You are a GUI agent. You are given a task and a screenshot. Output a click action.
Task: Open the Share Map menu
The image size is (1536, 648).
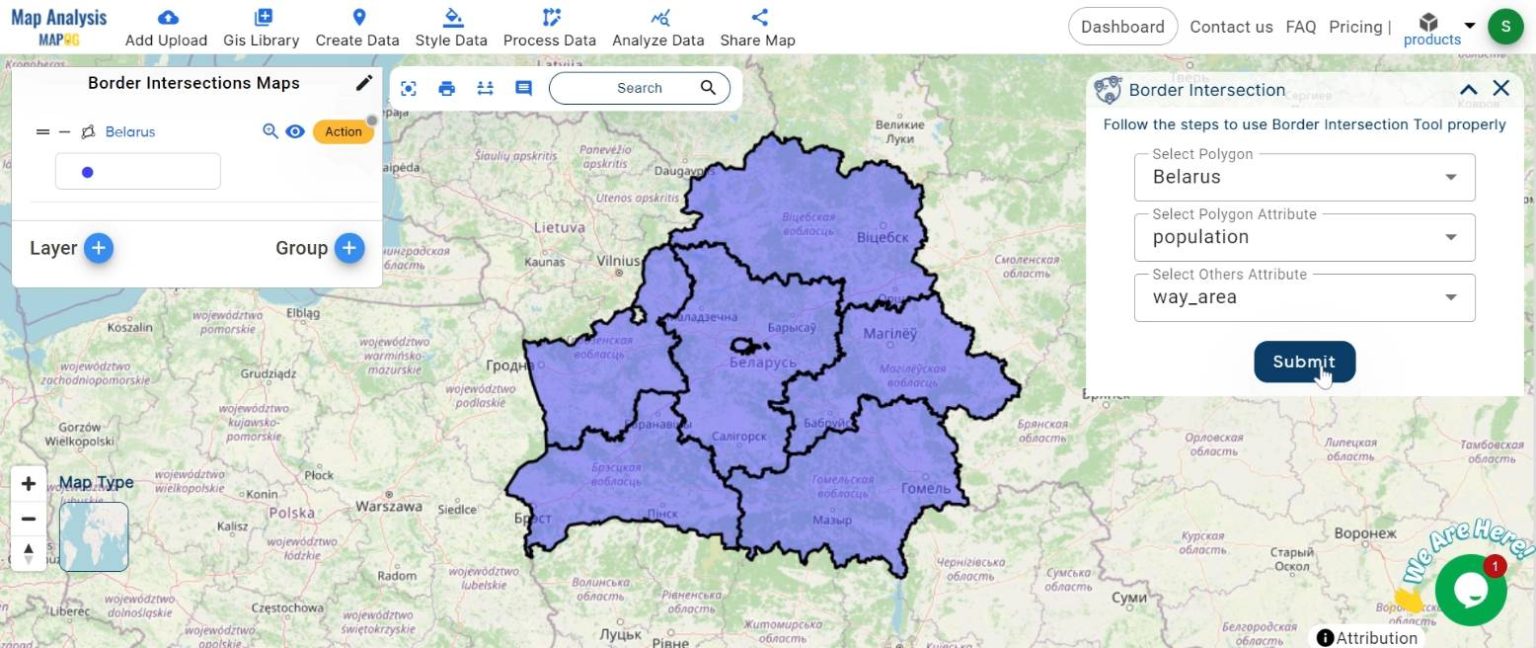point(758,28)
